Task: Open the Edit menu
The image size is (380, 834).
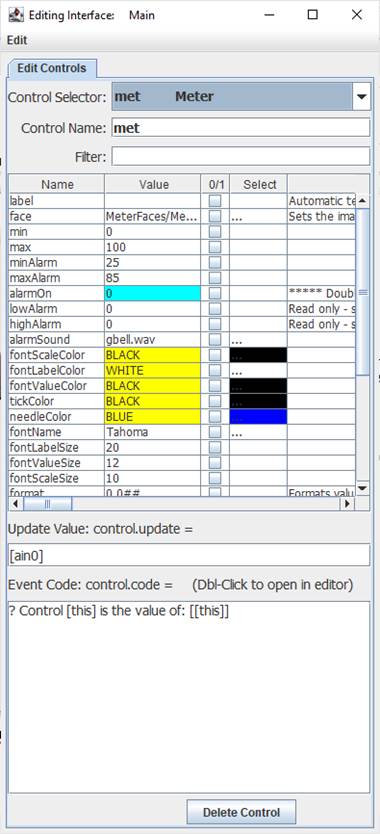Action: pyautogui.click(x=17, y=40)
